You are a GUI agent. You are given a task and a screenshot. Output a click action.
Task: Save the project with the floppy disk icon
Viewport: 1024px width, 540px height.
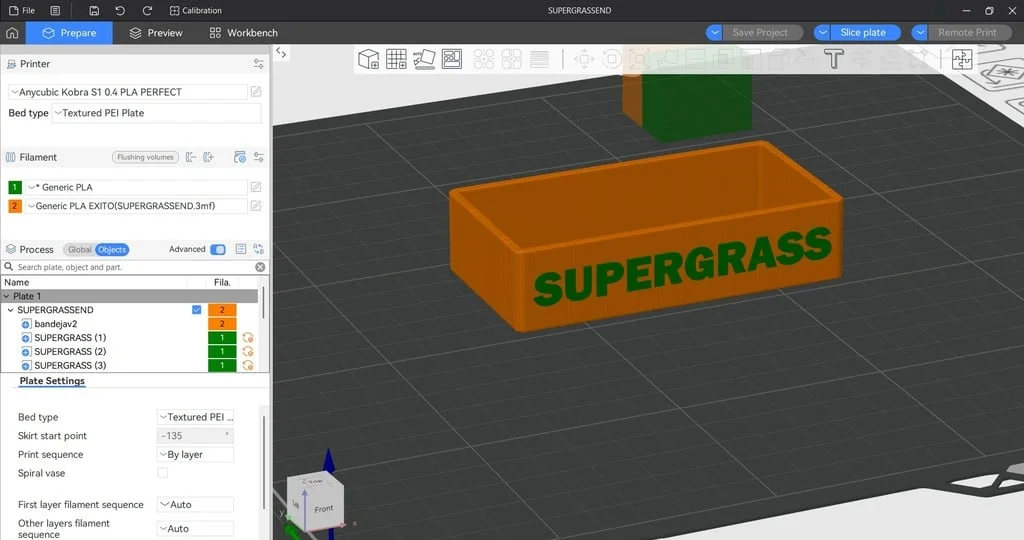tap(94, 10)
